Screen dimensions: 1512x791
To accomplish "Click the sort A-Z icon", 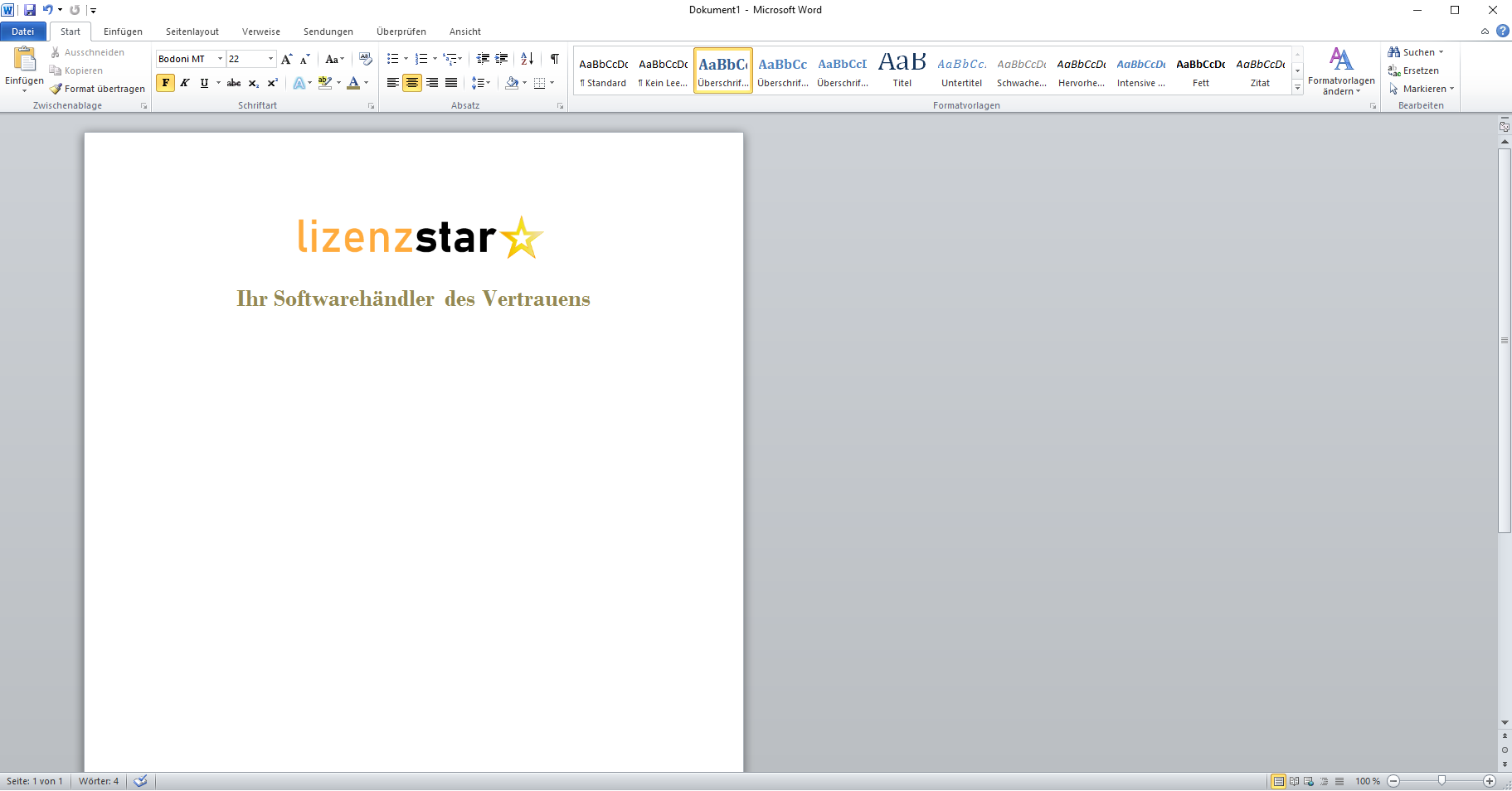I will 527,59.
